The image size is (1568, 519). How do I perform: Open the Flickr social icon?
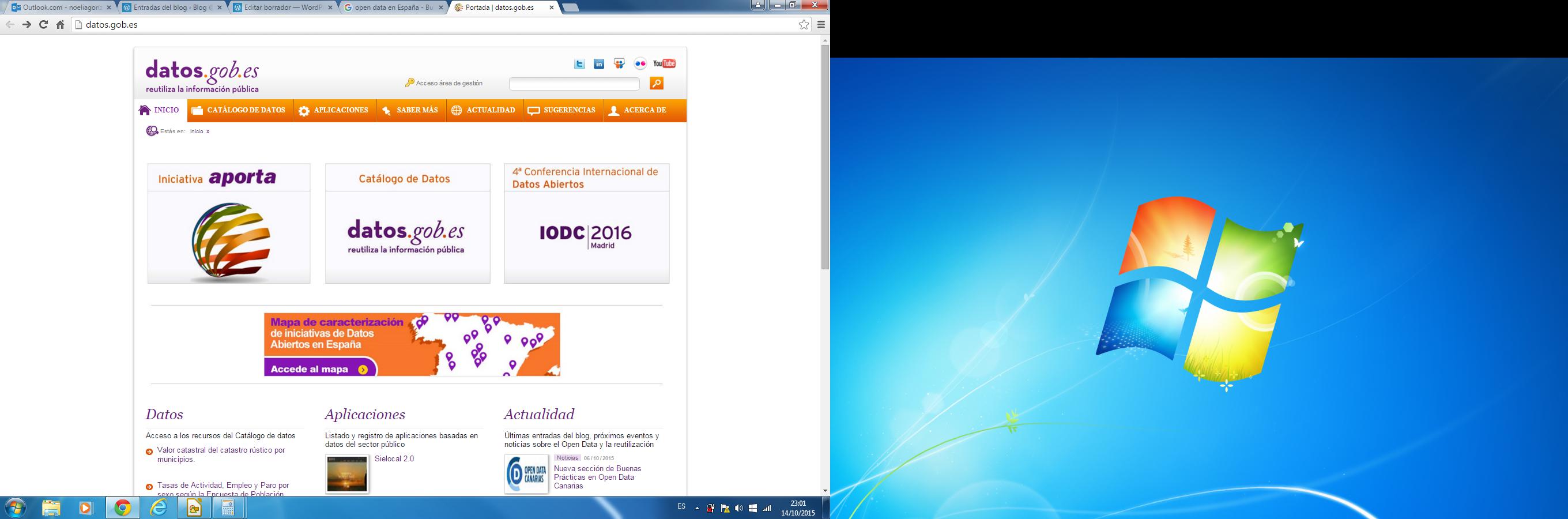pyautogui.click(x=640, y=64)
